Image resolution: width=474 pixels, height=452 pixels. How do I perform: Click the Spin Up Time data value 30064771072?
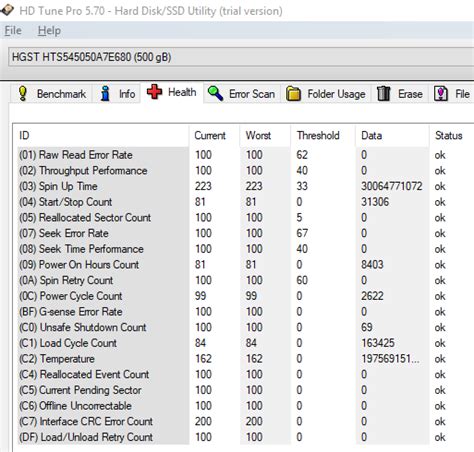[392, 186]
